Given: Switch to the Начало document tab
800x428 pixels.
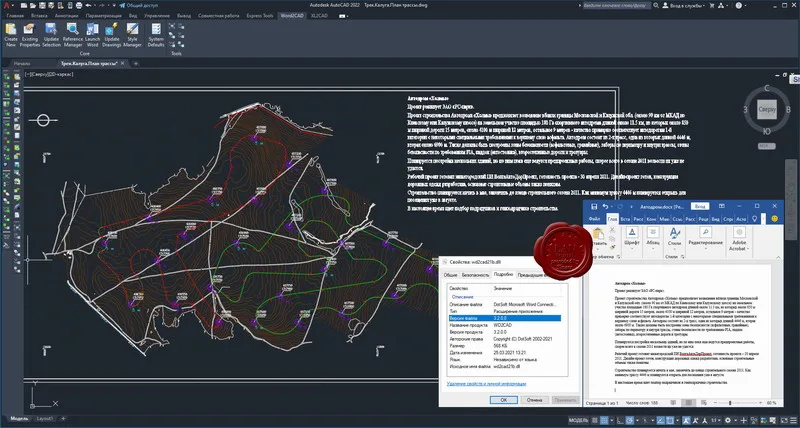Looking at the screenshot, I should click(22, 63).
